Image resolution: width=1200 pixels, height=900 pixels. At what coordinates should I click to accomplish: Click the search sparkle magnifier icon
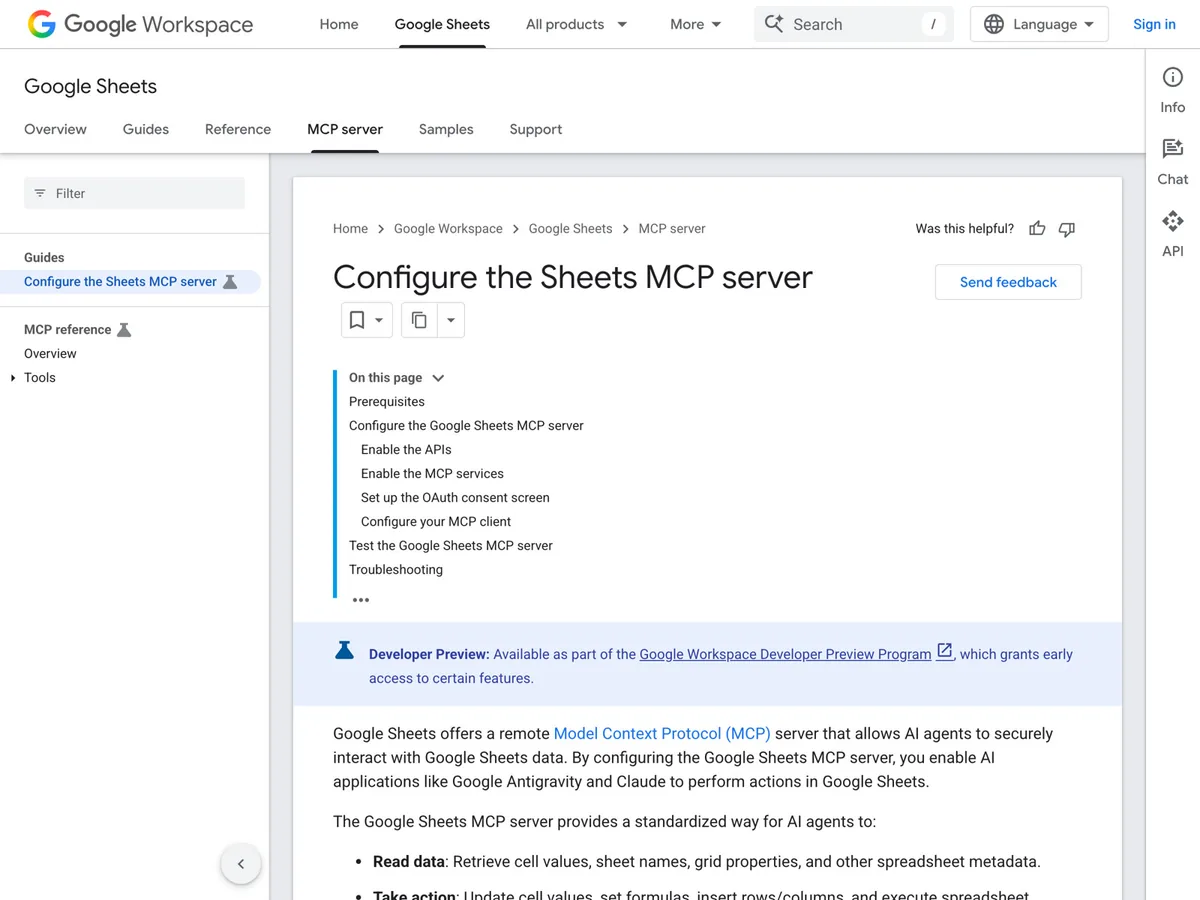(x=774, y=24)
